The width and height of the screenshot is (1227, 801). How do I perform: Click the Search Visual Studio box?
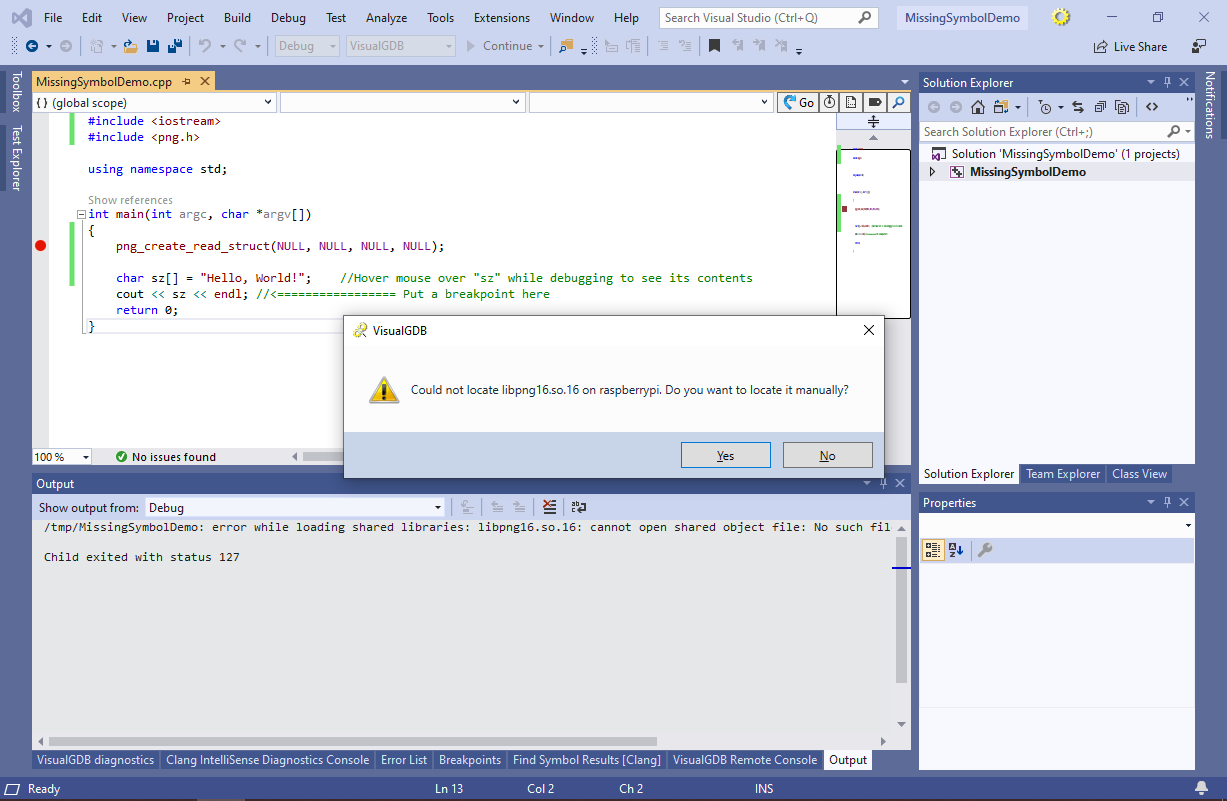click(769, 18)
